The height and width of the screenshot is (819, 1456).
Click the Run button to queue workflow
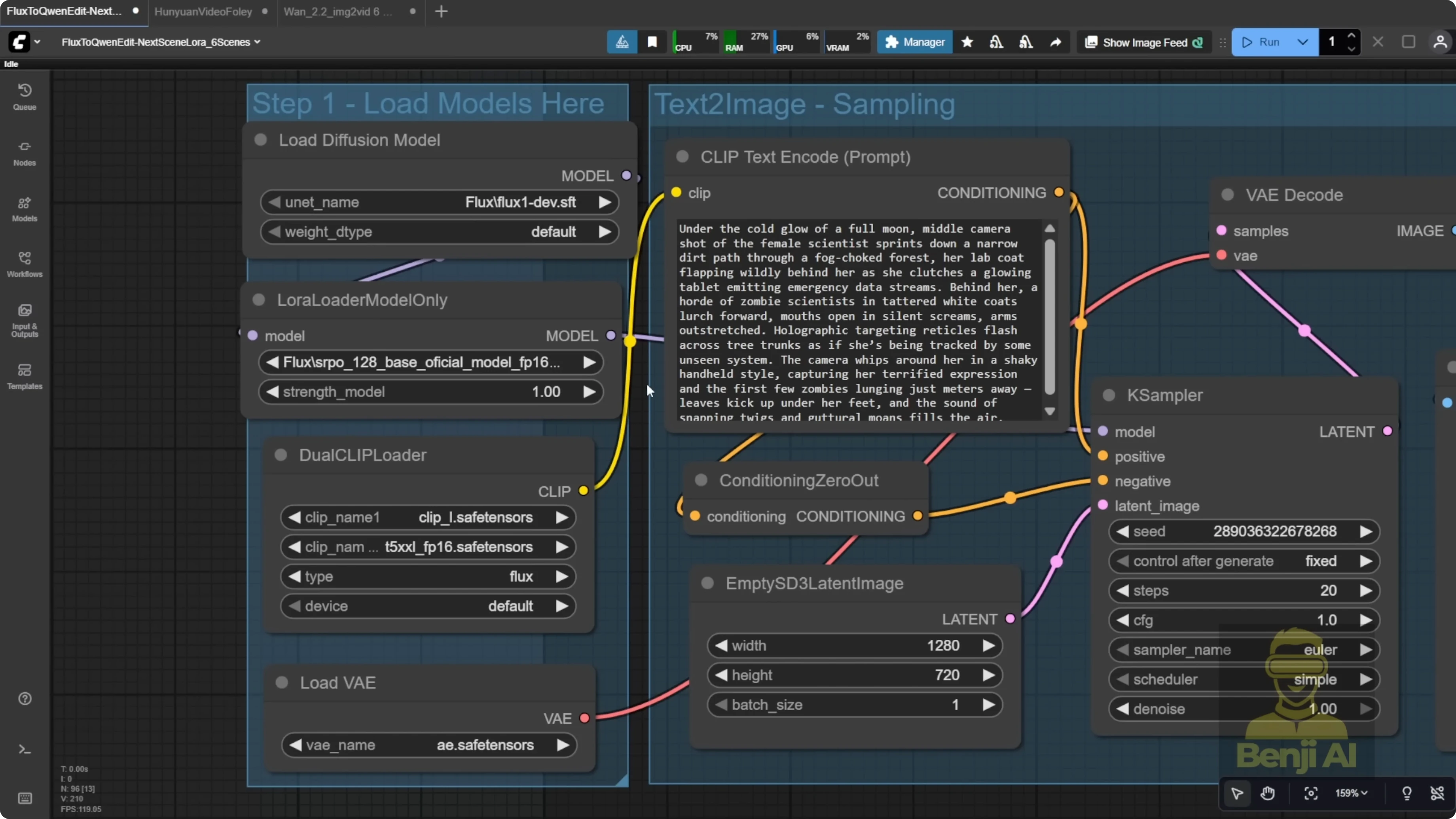click(x=1266, y=42)
